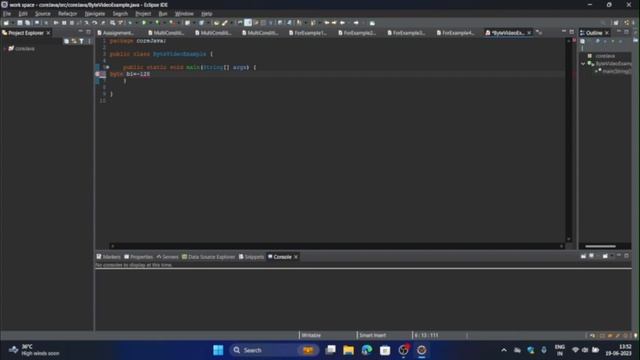Switch to the Markers tab
Screen dimensions: 640x360
click(x=109, y=257)
